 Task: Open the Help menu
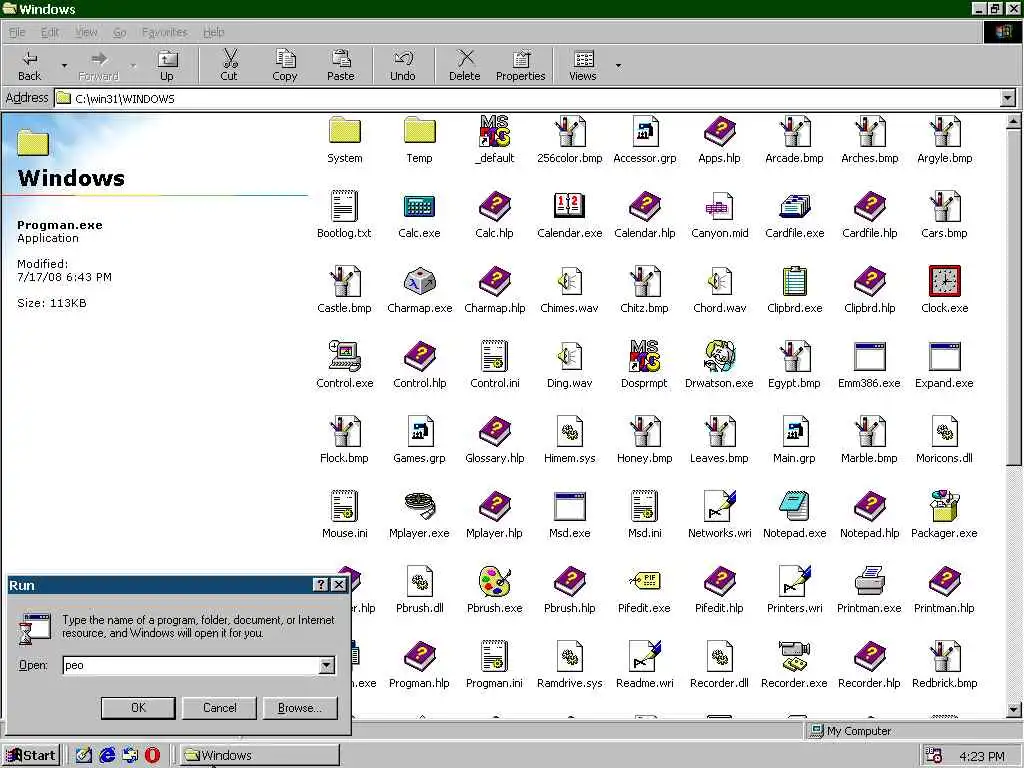(x=214, y=32)
